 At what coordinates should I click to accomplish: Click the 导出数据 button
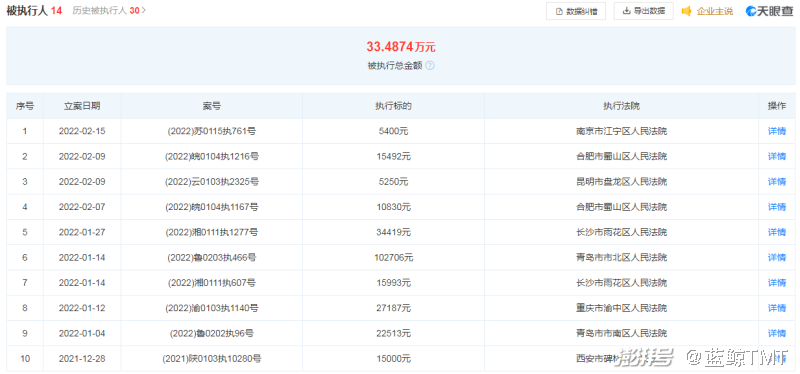[643, 11]
